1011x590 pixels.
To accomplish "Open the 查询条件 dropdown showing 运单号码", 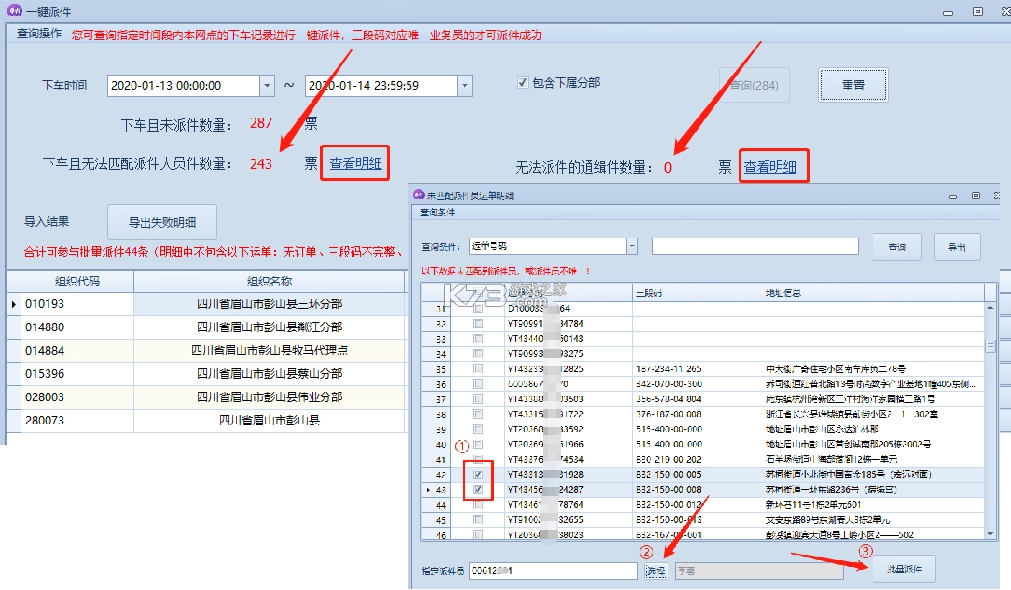I will (633, 245).
